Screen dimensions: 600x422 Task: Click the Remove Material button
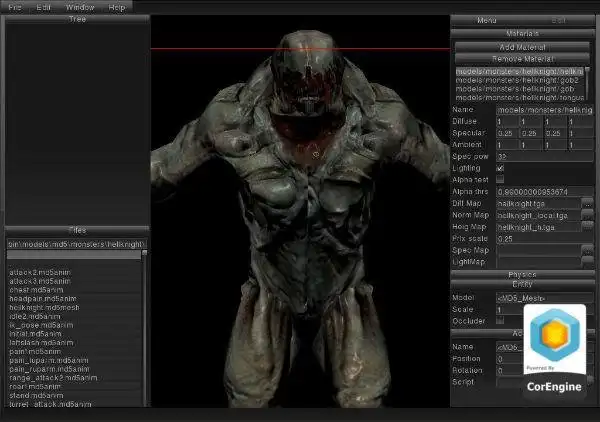522,59
